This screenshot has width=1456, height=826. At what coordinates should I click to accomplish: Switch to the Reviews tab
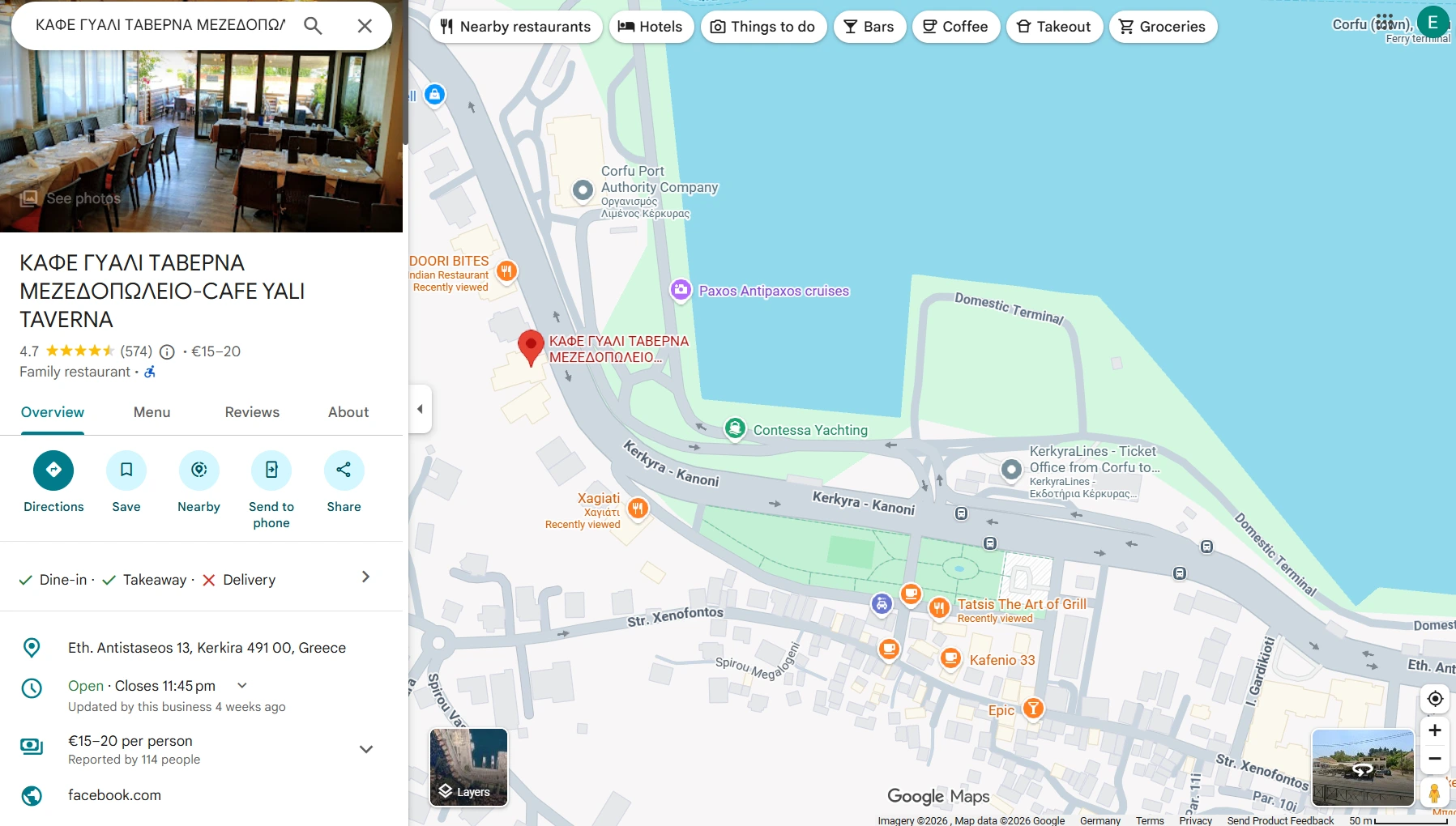click(252, 412)
